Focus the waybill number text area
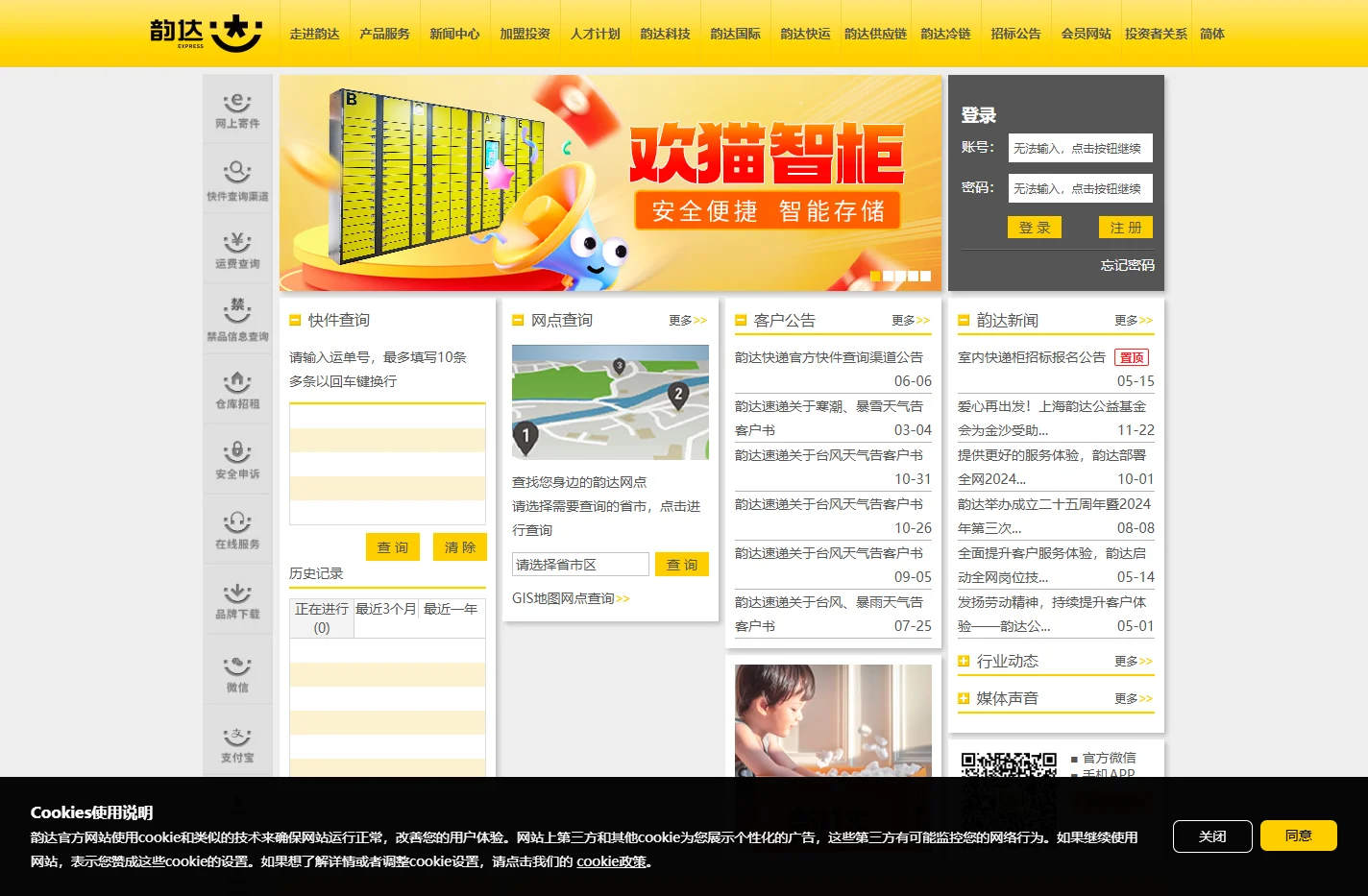Viewport: 1368px width, 896px height. coord(387,464)
